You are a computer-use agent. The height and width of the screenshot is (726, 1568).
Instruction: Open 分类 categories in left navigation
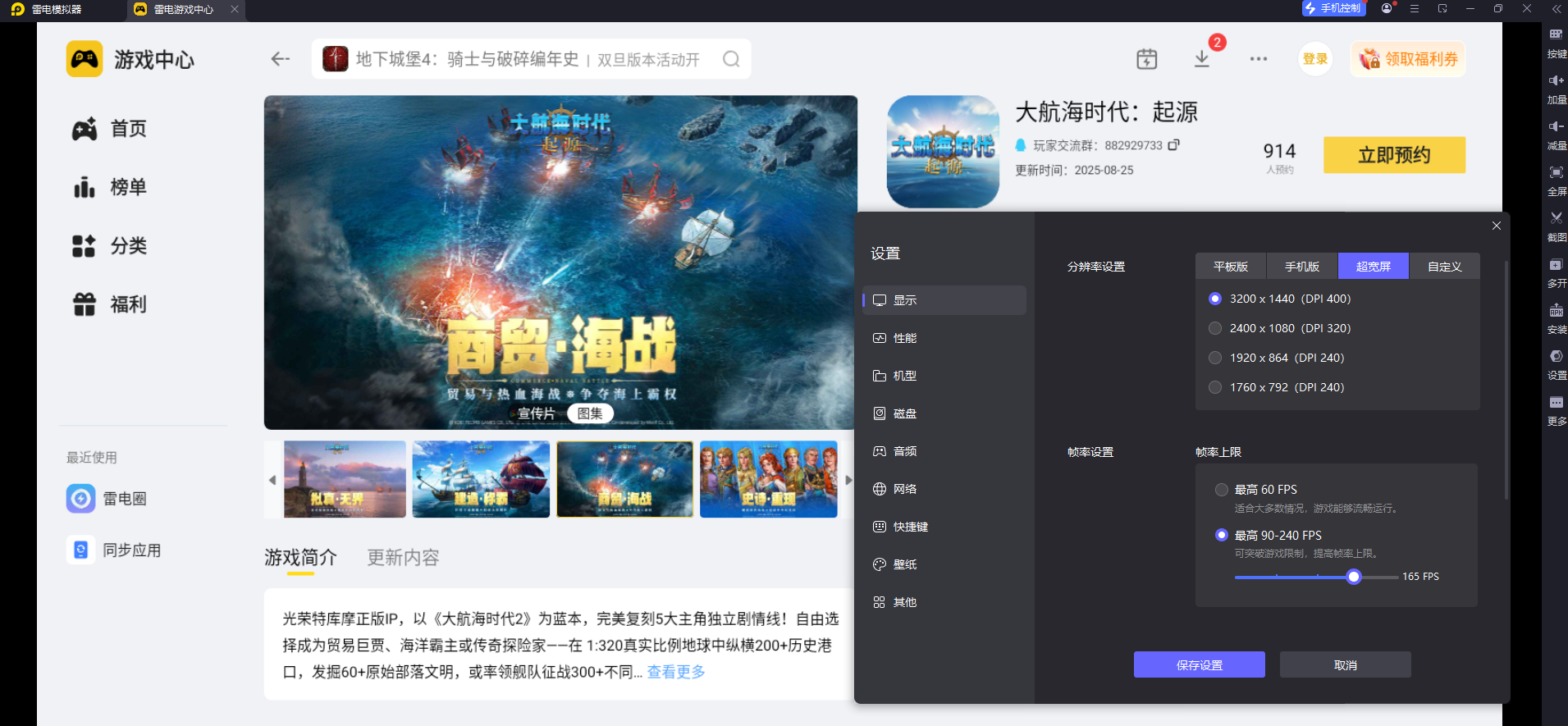coord(110,246)
